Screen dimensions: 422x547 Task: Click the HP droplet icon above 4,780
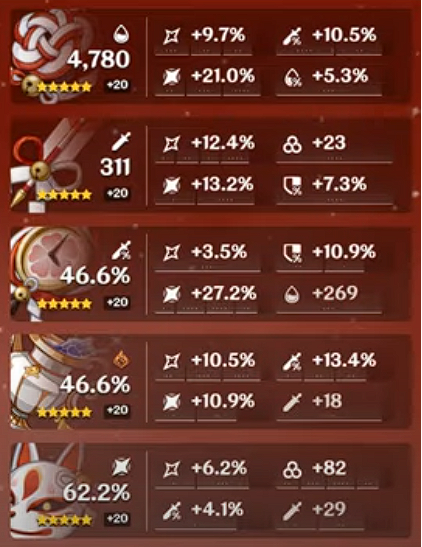click(x=121, y=34)
